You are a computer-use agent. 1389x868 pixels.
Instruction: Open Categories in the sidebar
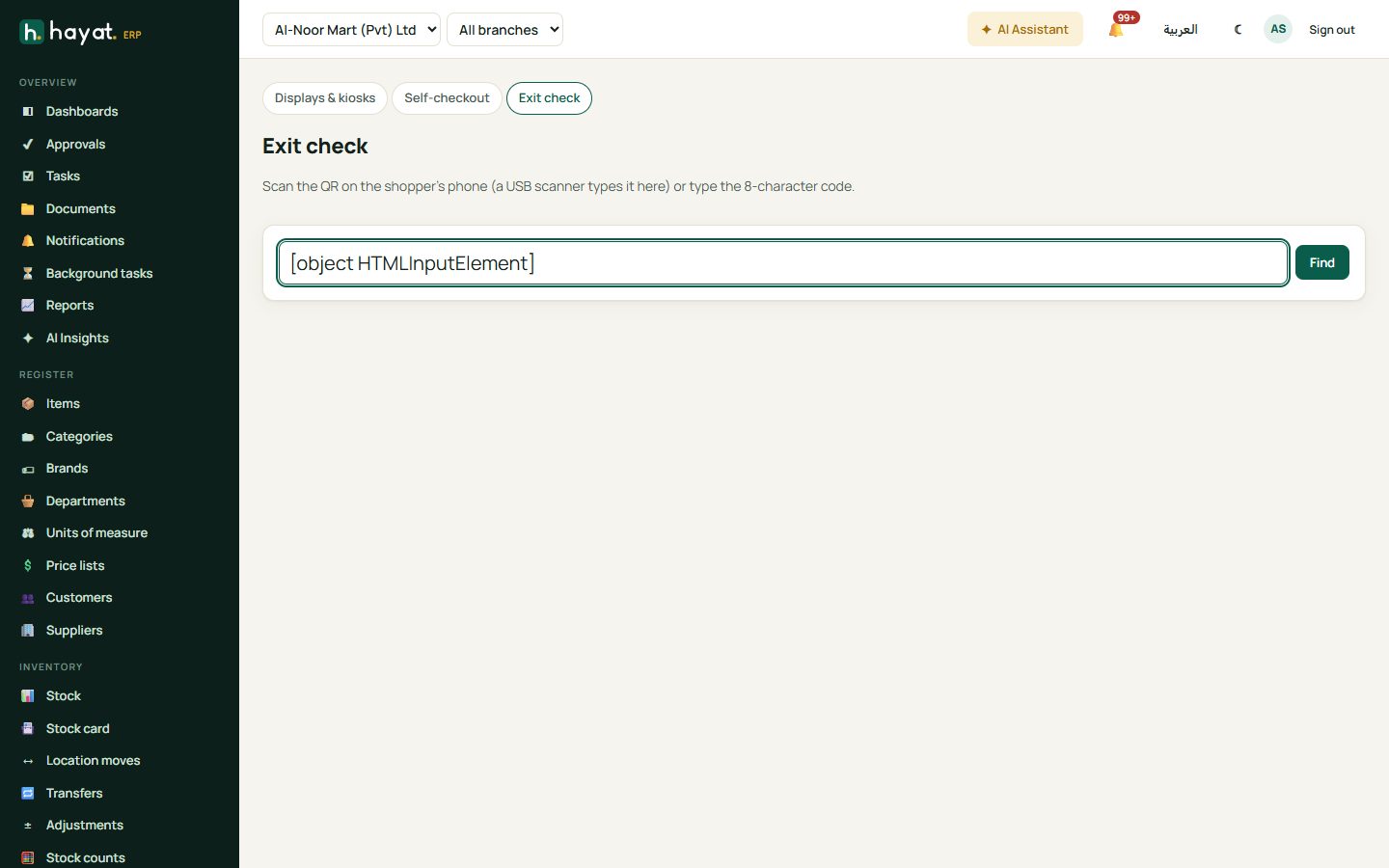[79, 437]
